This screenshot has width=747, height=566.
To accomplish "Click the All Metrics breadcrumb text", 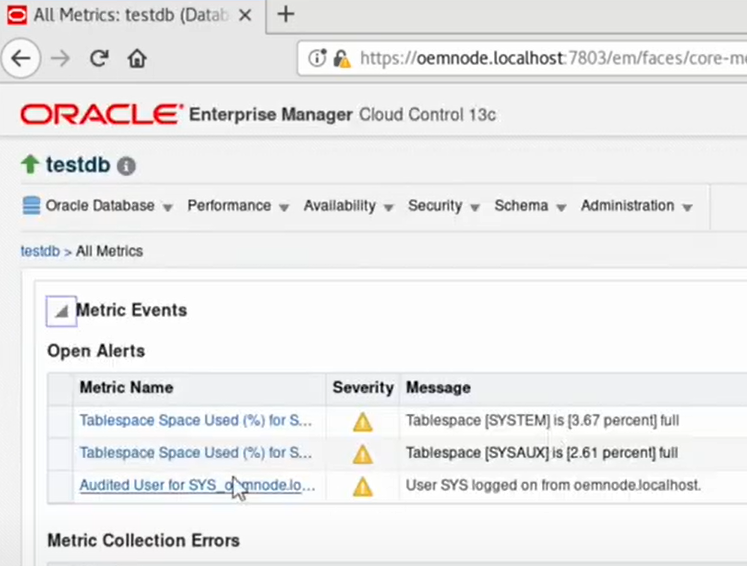I will point(109,251).
